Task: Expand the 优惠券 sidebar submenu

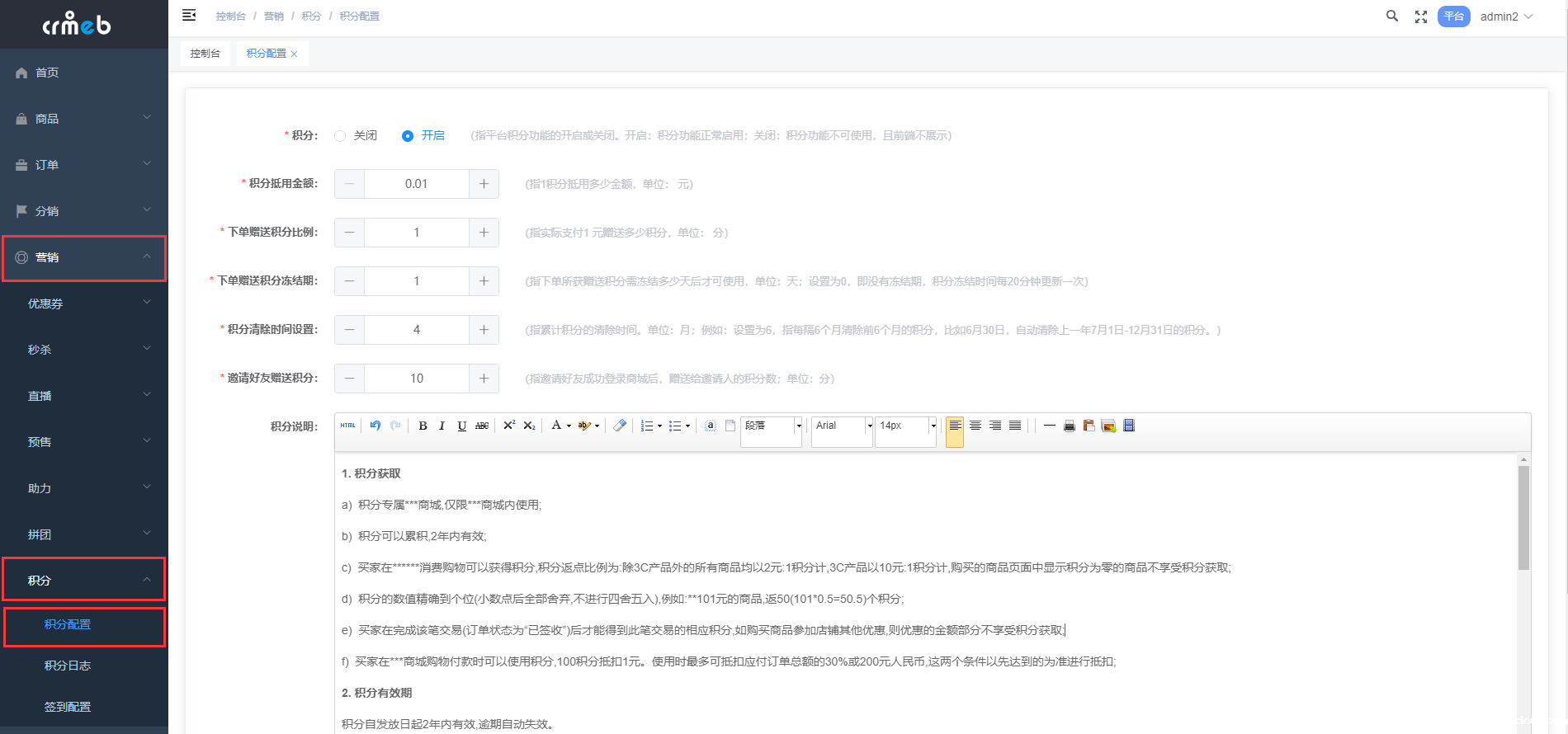Action: 84,303
